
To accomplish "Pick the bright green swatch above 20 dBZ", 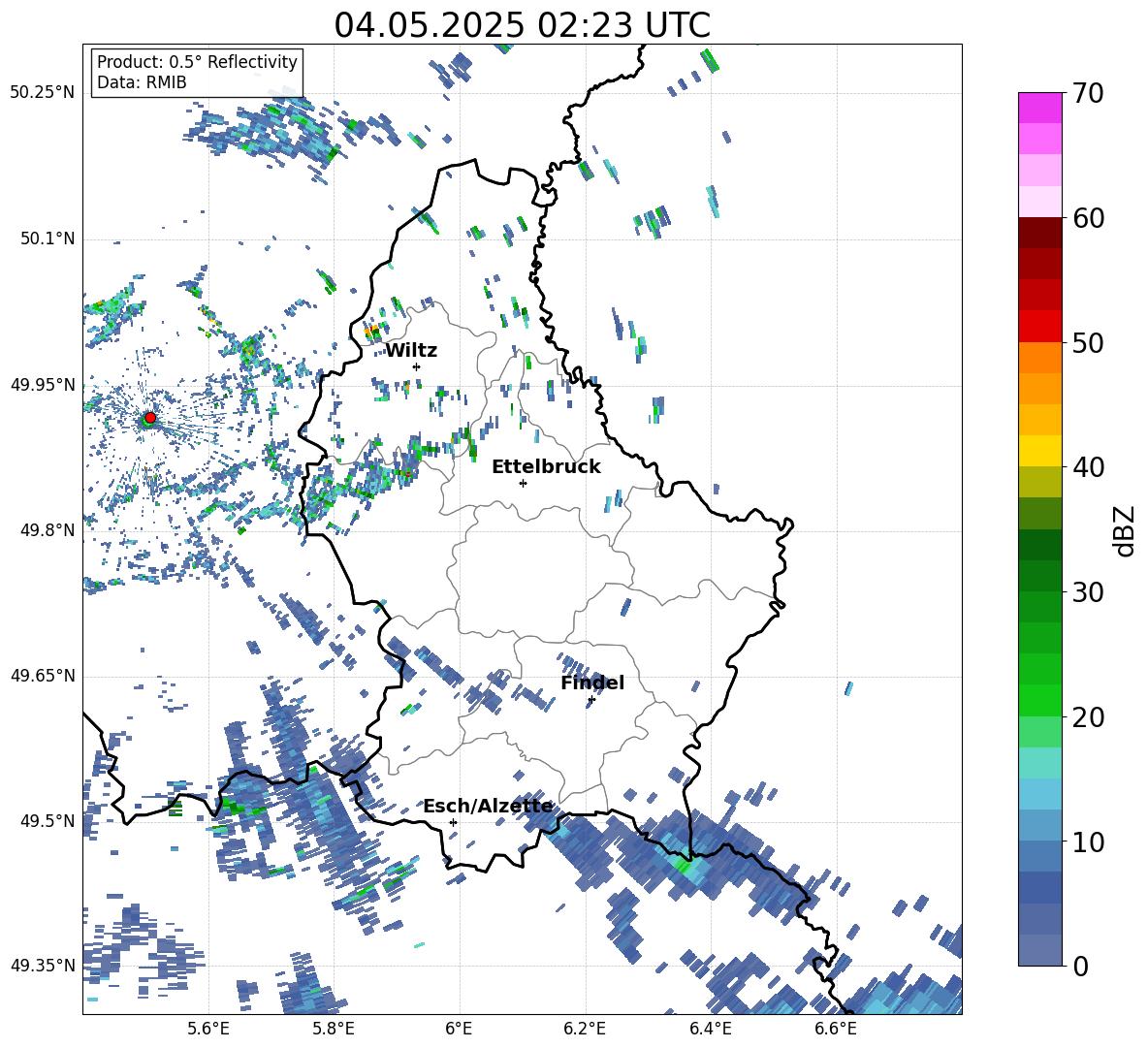I will pos(1039,701).
